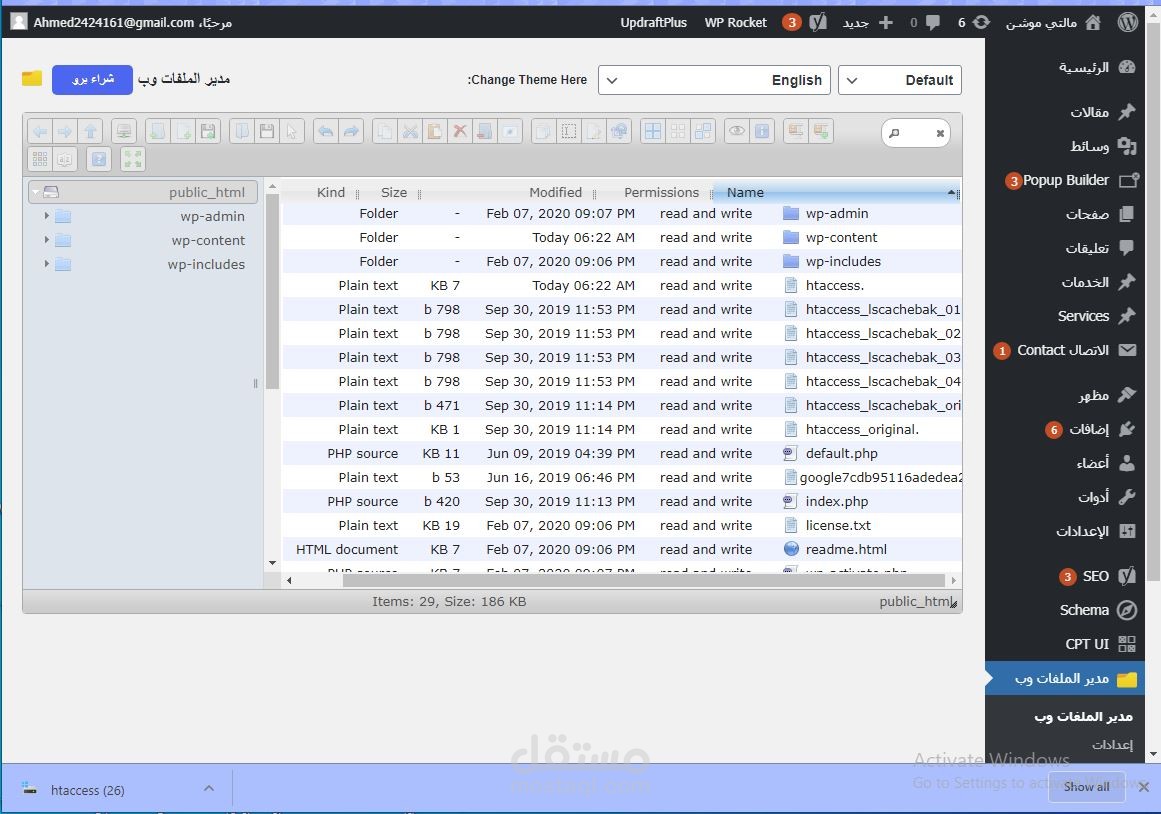1161x814 pixels.
Task: Click the Forward arrow in the file manager toolbar
Action: coord(65,132)
